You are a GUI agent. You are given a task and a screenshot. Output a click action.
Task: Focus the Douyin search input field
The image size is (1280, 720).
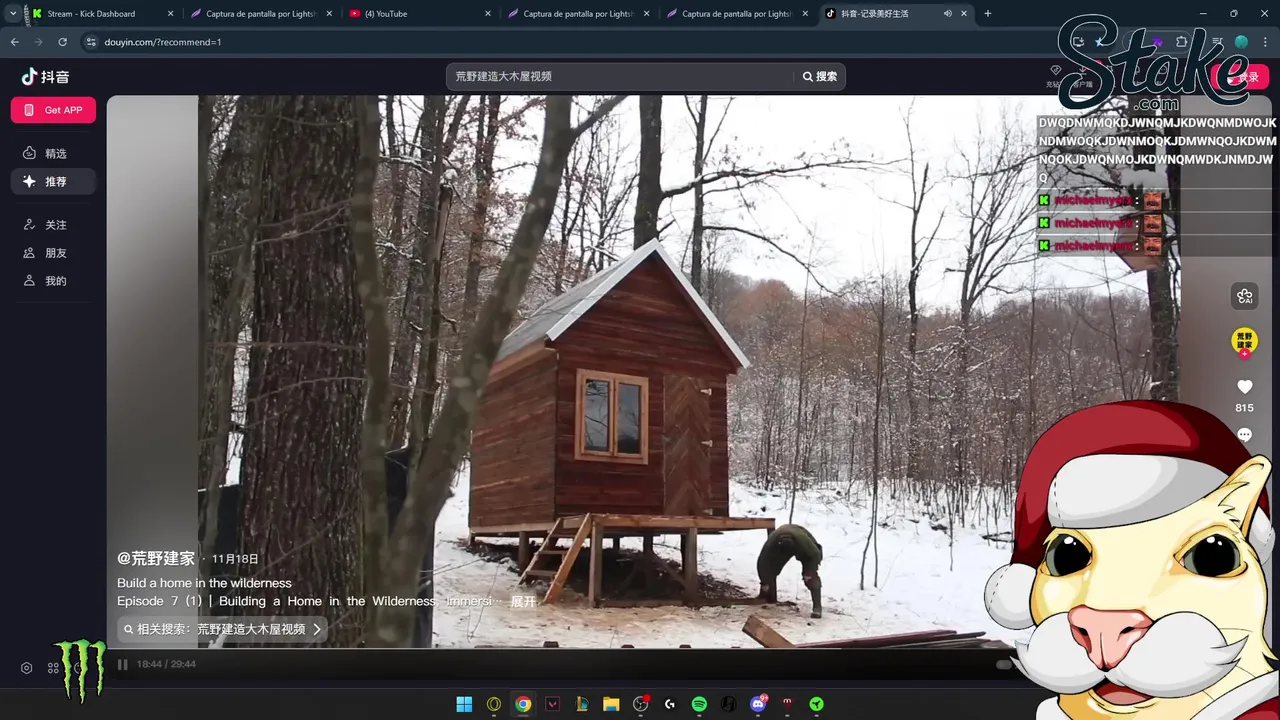(x=620, y=77)
